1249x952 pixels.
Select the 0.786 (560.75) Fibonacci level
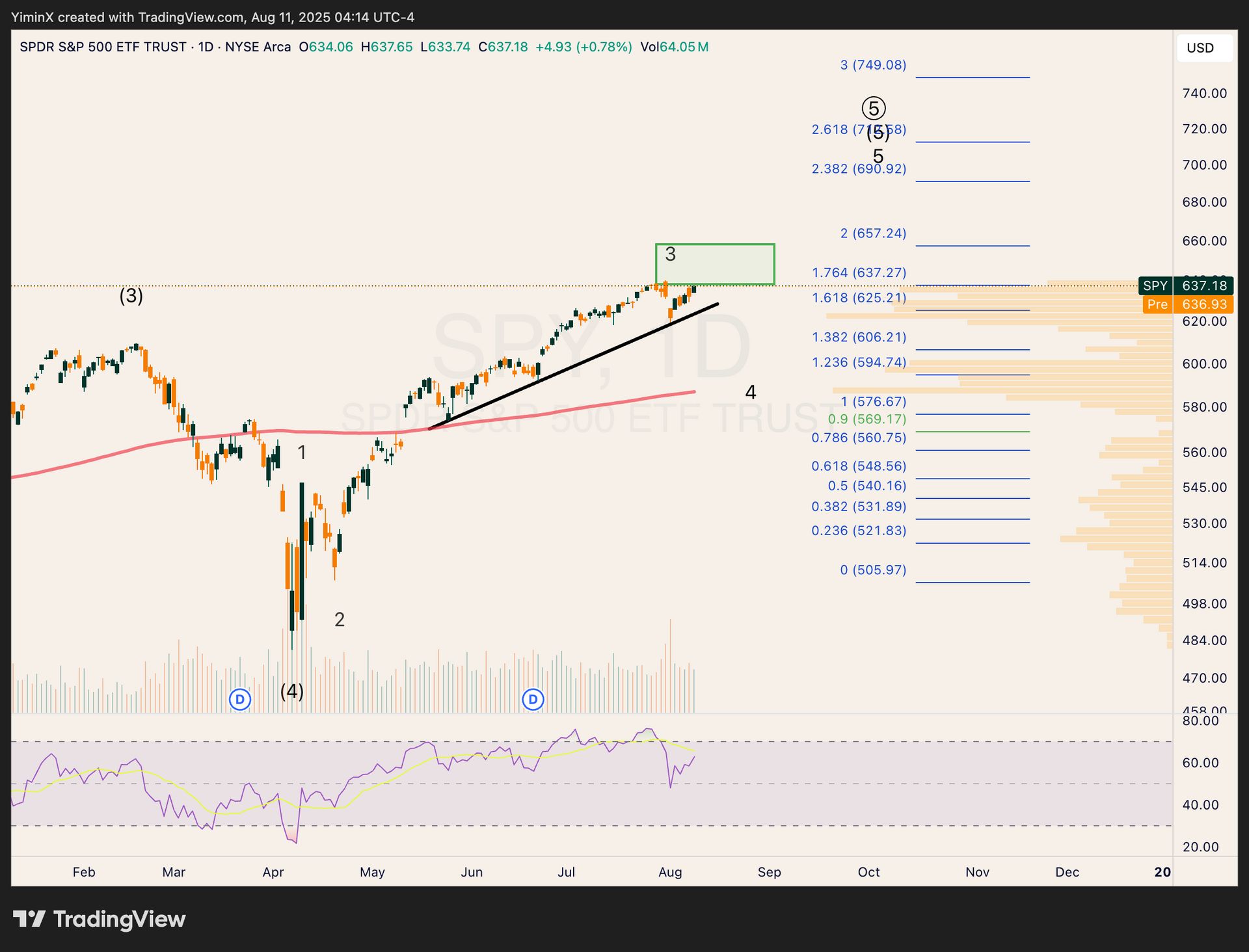tap(859, 438)
